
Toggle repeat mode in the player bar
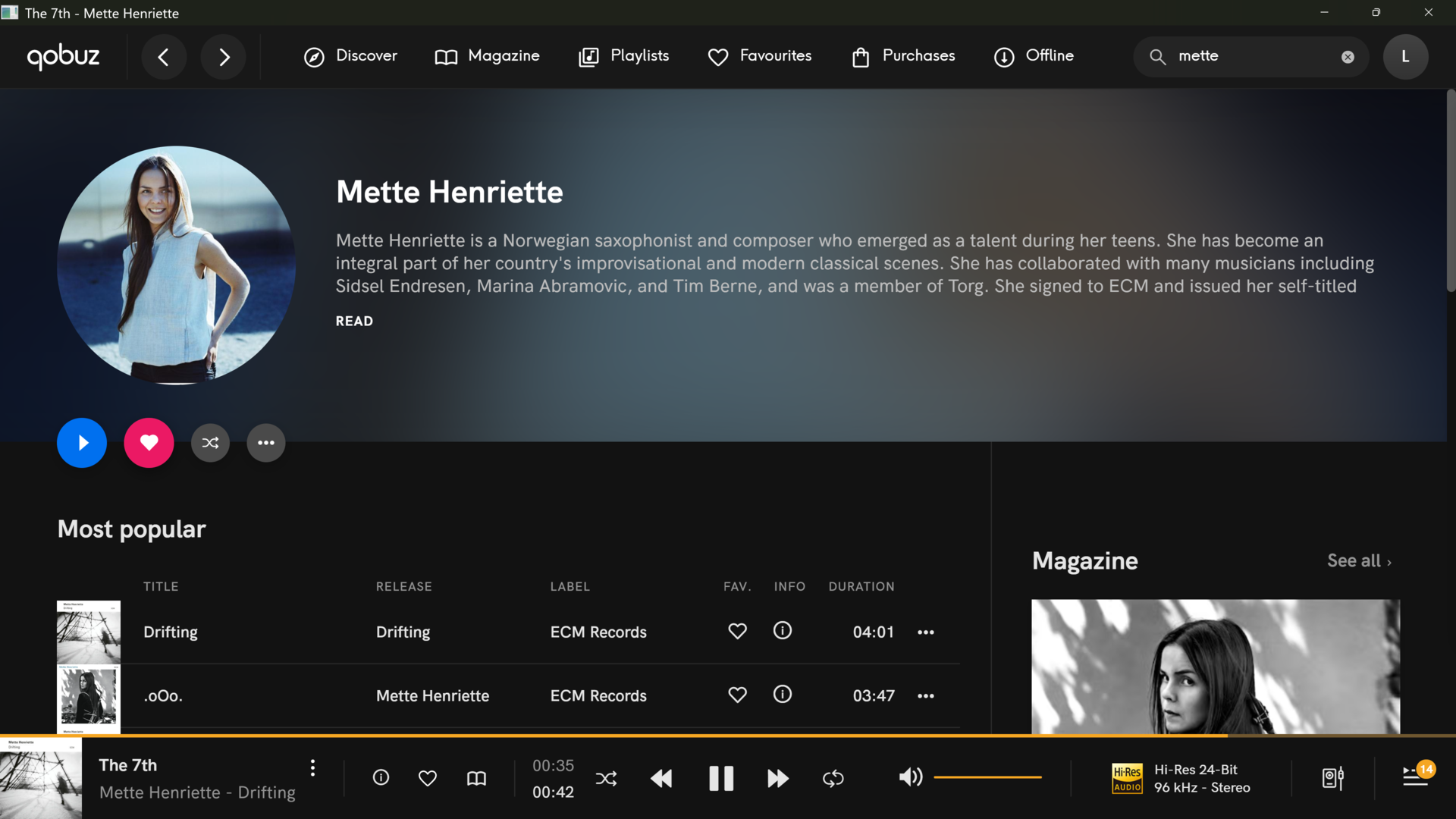coord(833,779)
